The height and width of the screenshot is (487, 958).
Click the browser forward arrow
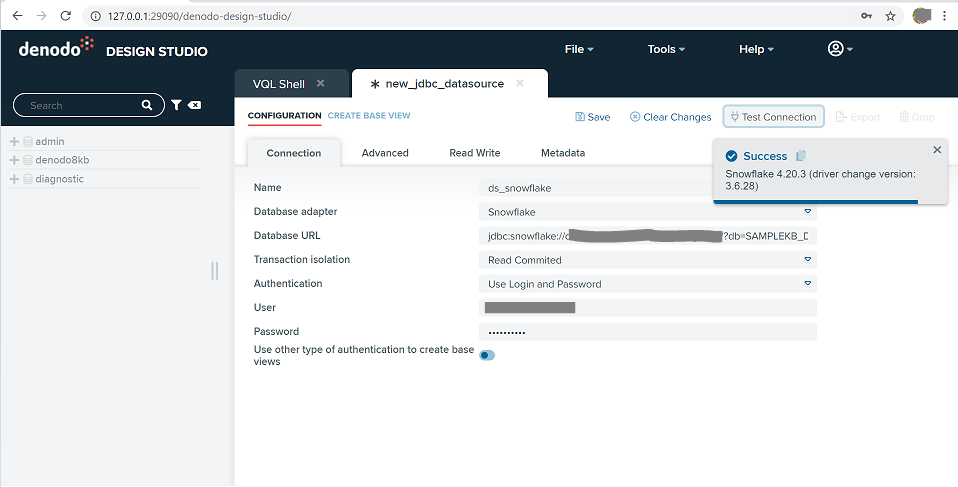(x=42, y=16)
